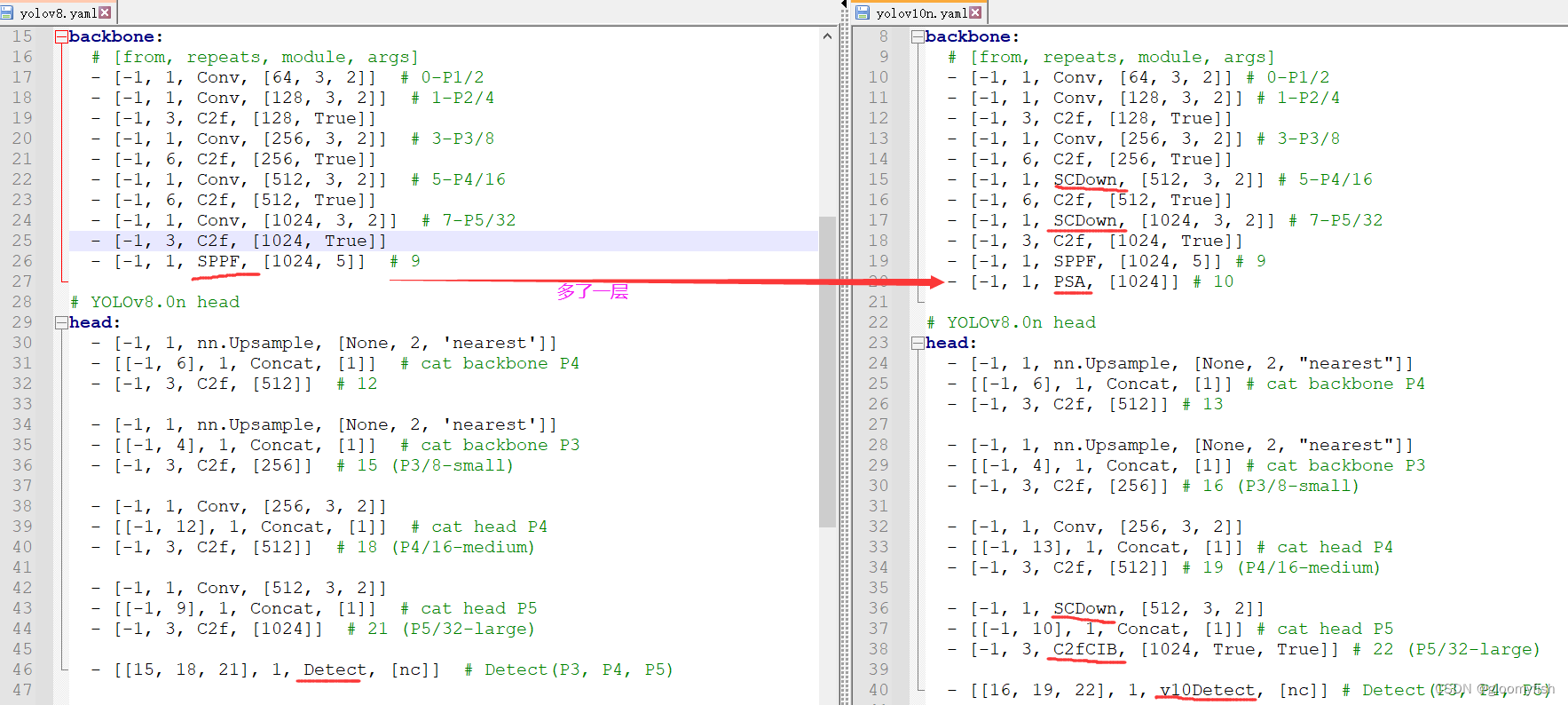Click the small arrow atop the pane splitter
The width and height of the screenshot is (1568, 705).
click(844, 4)
